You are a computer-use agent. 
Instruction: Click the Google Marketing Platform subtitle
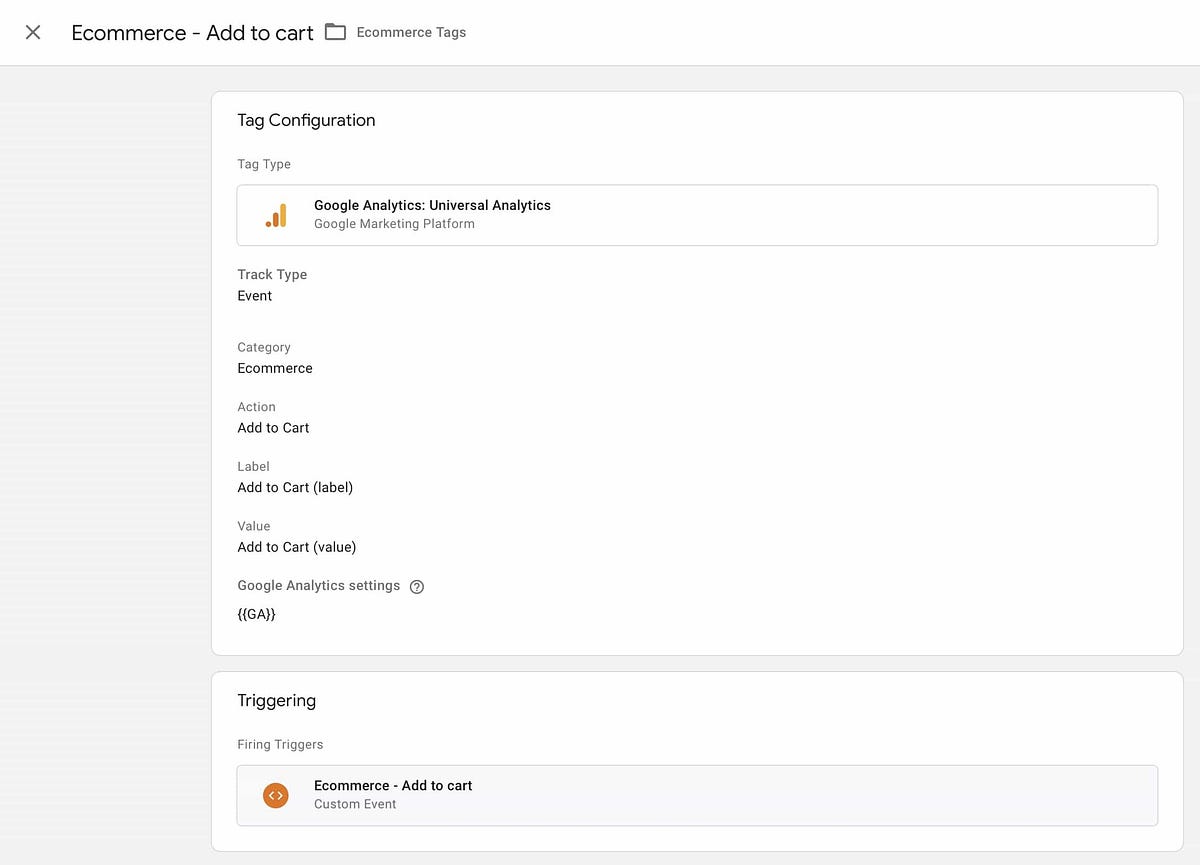[x=394, y=224]
